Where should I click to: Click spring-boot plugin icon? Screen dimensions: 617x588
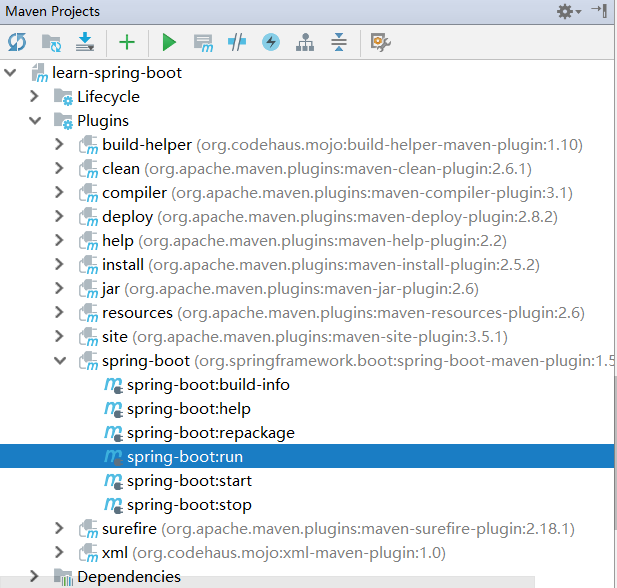tap(89, 361)
